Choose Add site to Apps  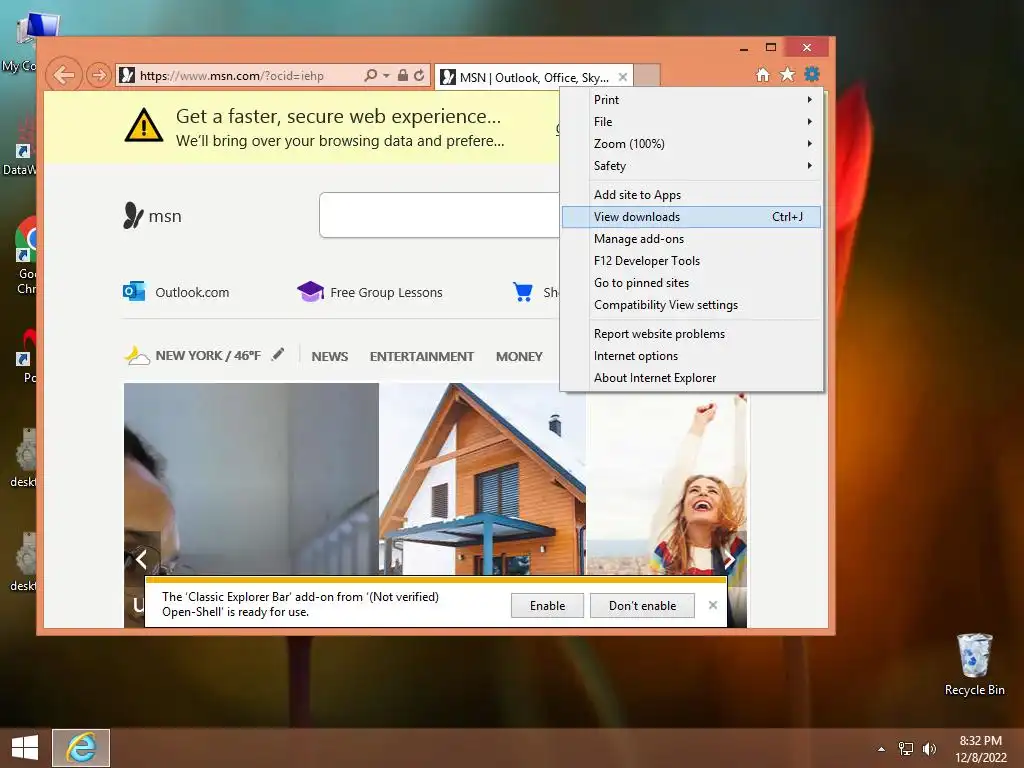(691, 195)
